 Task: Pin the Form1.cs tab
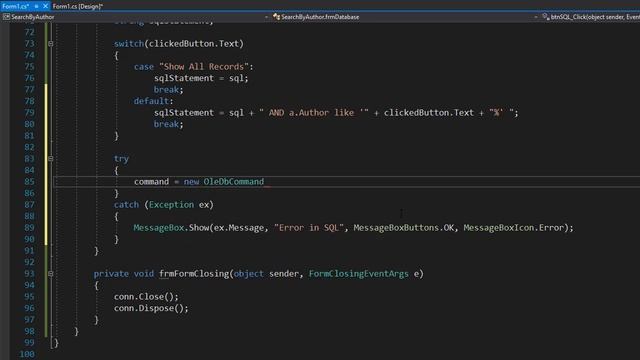tap(36, 6)
